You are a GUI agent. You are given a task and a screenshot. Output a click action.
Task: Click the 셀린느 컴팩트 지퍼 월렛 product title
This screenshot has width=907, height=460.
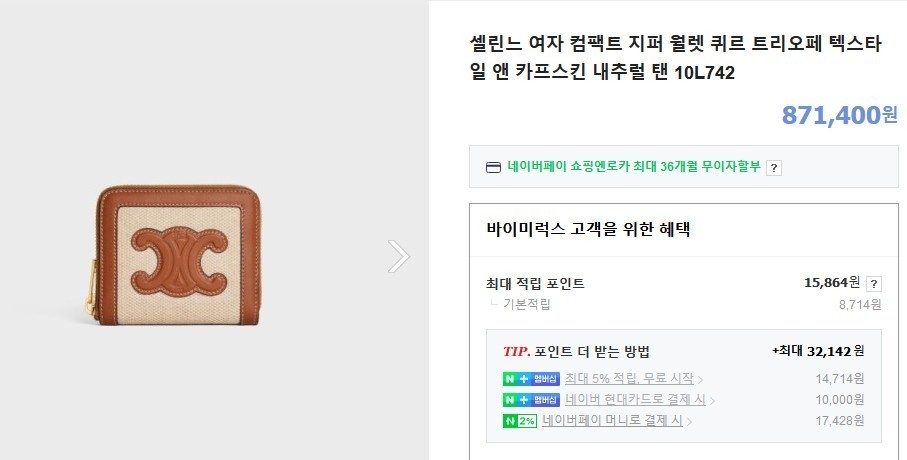675,58
